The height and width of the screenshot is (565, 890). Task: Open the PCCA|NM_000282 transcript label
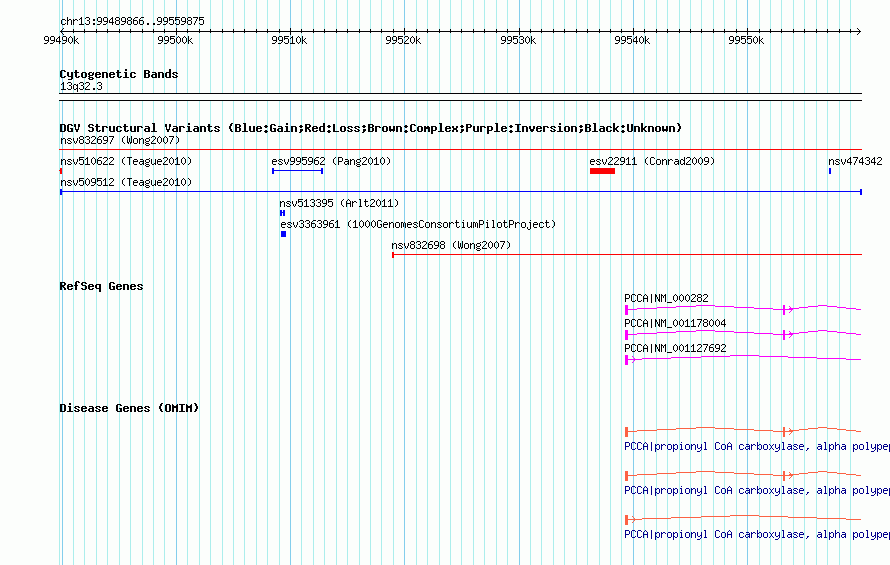click(666, 298)
